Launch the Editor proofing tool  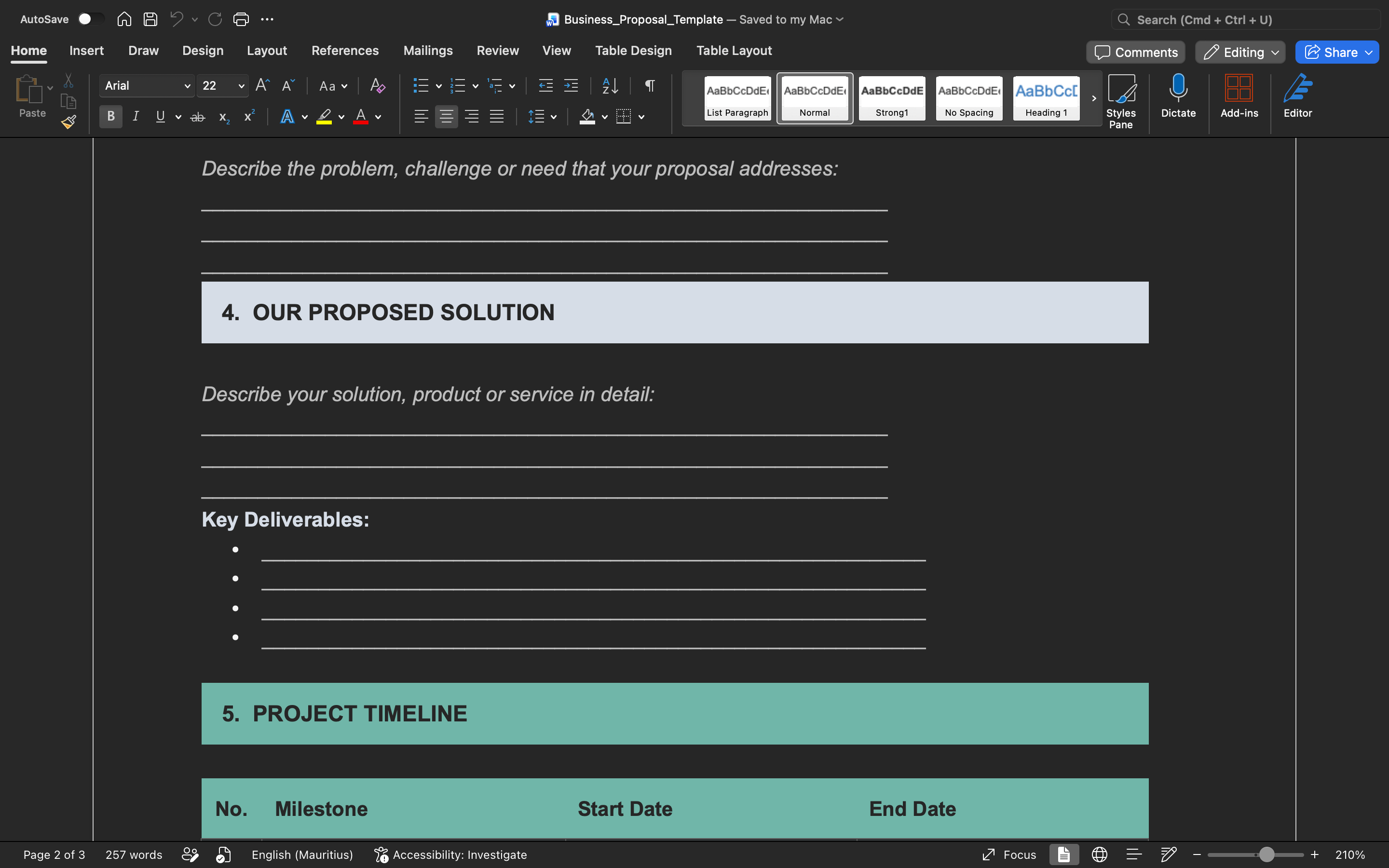point(1298,96)
